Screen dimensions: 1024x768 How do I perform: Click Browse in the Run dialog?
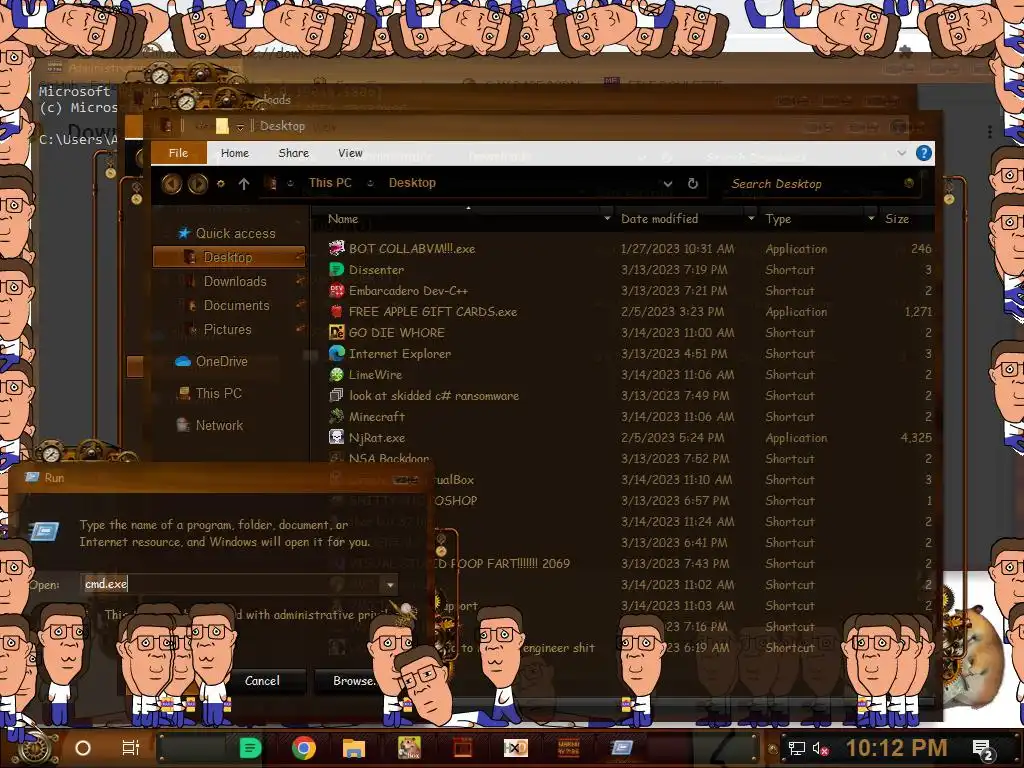(x=353, y=680)
